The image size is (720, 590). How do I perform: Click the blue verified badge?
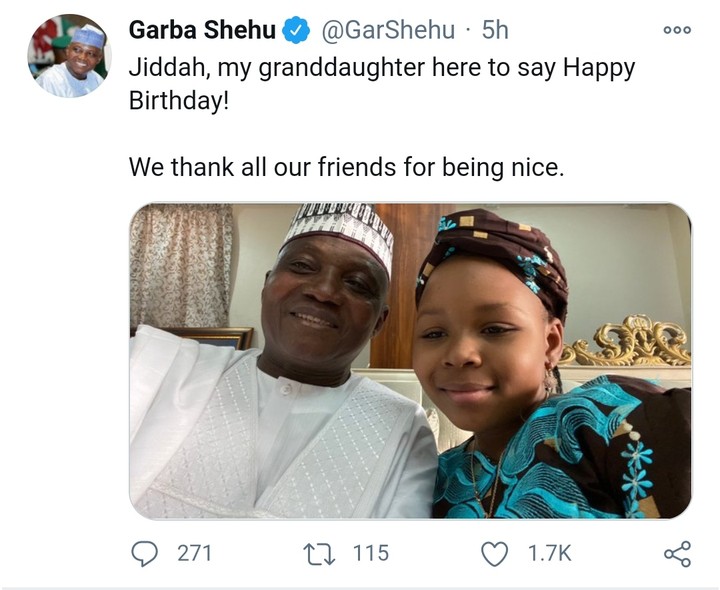(x=295, y=31)
